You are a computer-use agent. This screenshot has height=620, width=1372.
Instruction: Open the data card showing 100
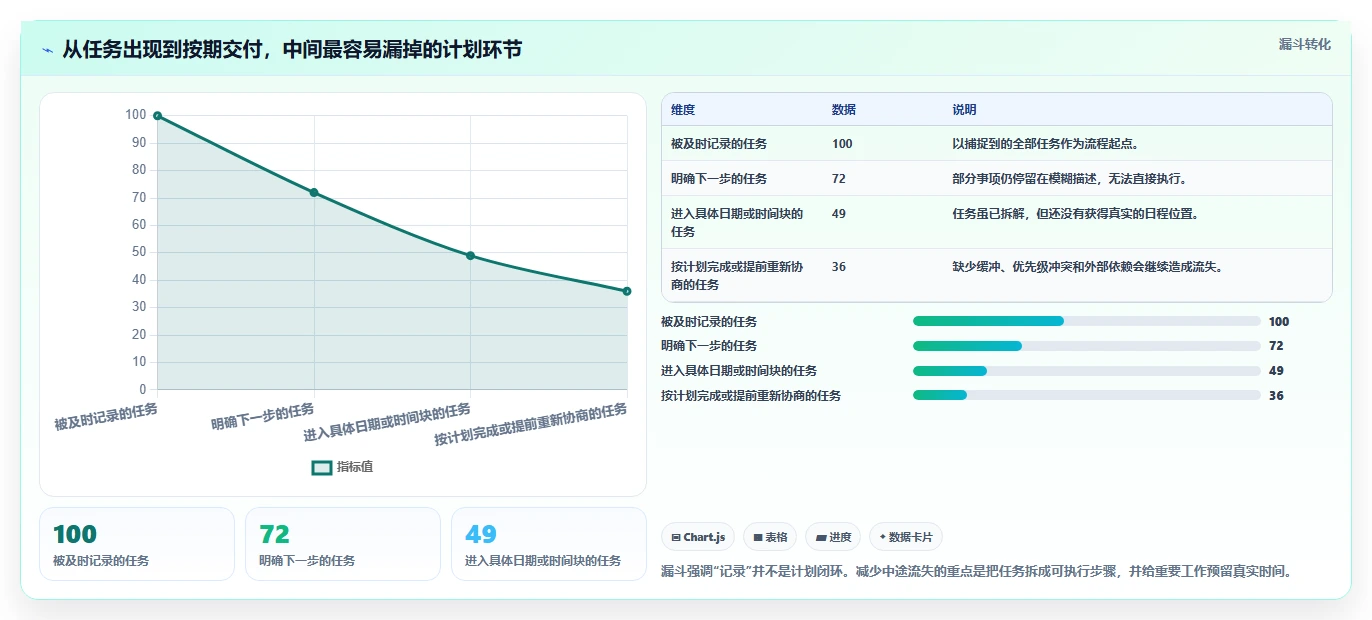(137, 544)
